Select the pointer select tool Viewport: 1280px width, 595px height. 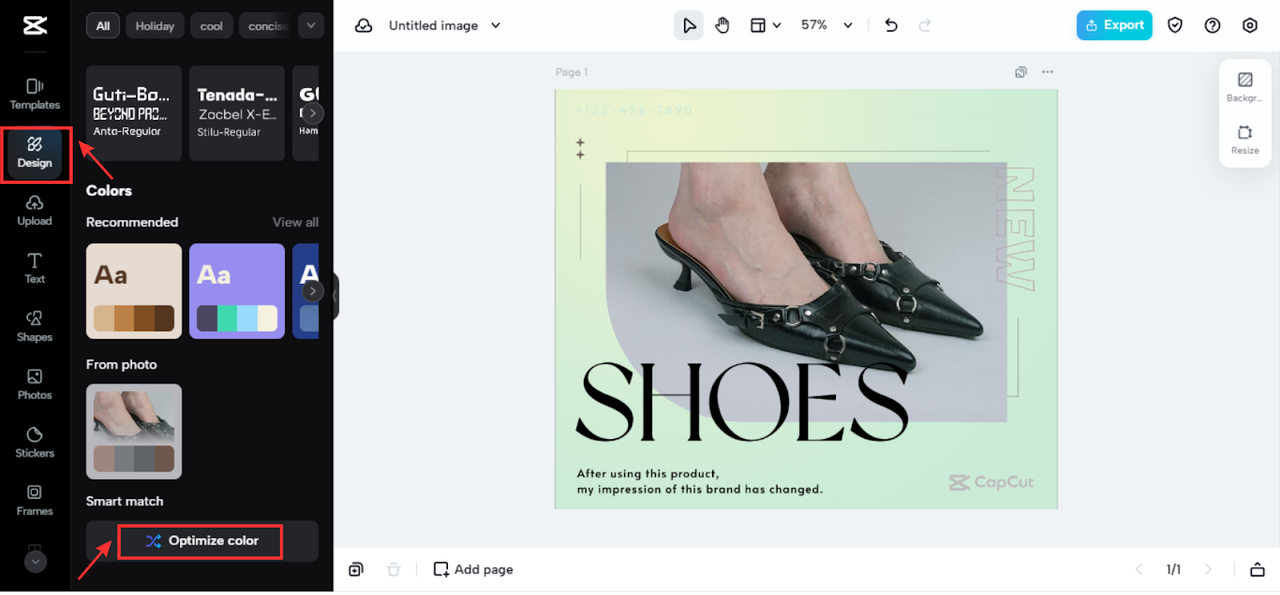(x=688, y=26)
